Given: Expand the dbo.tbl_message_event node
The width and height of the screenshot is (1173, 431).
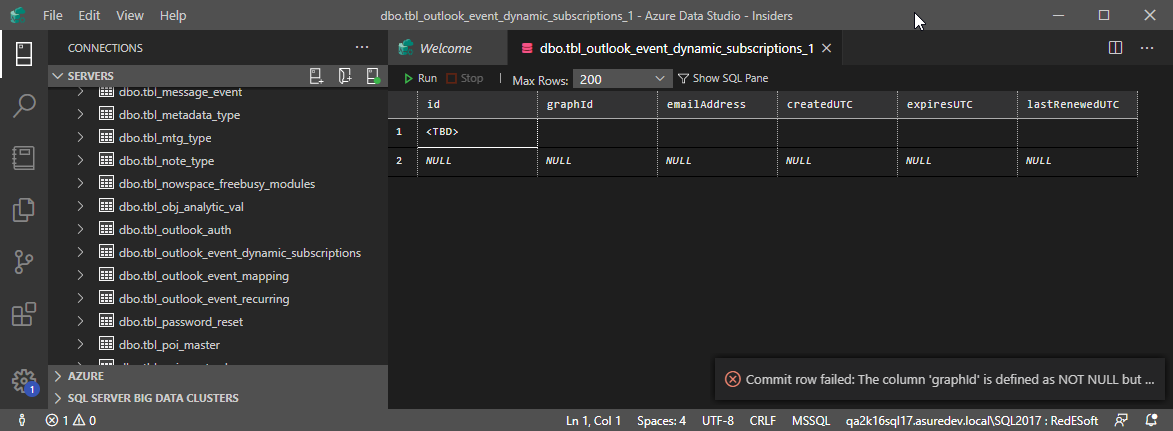Looking at the screenshot, I should tap(81, 92).
